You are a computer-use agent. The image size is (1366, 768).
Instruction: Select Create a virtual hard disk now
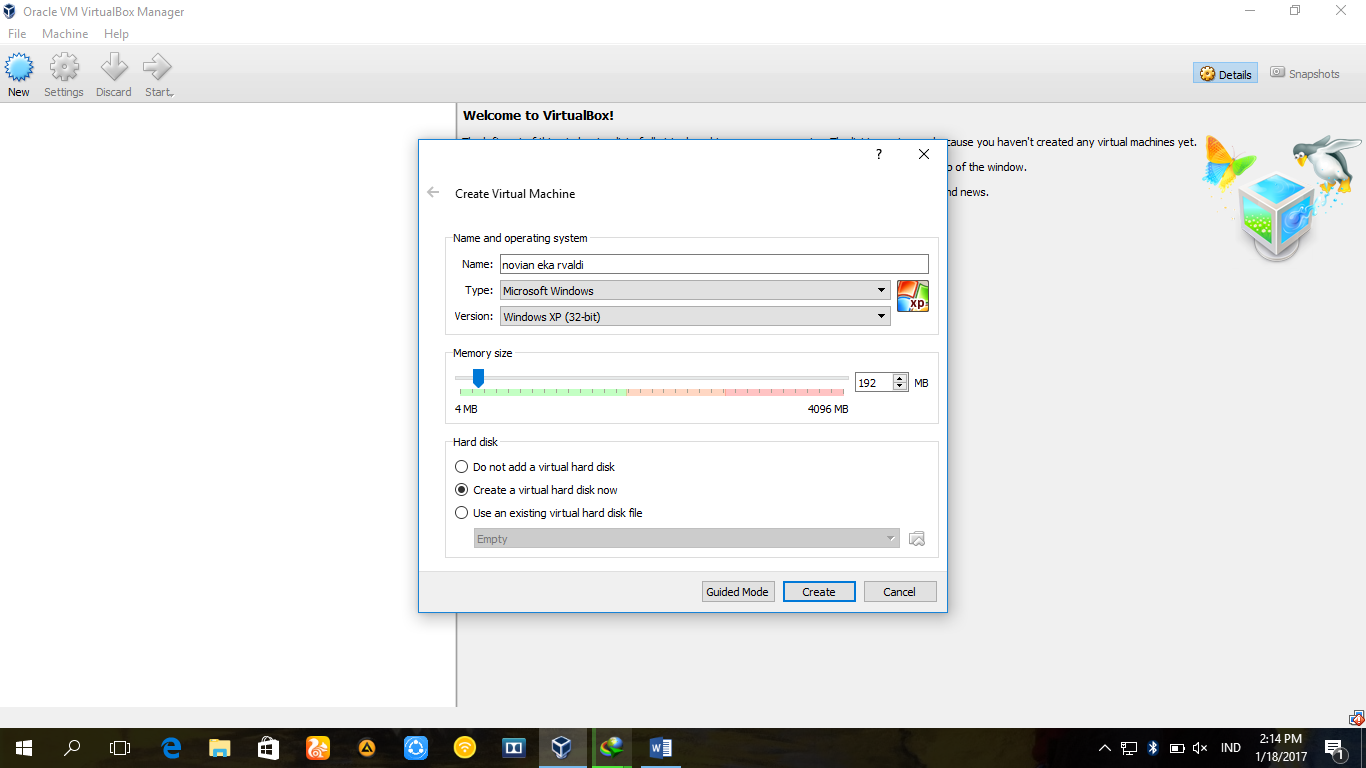tap(461, 489)
